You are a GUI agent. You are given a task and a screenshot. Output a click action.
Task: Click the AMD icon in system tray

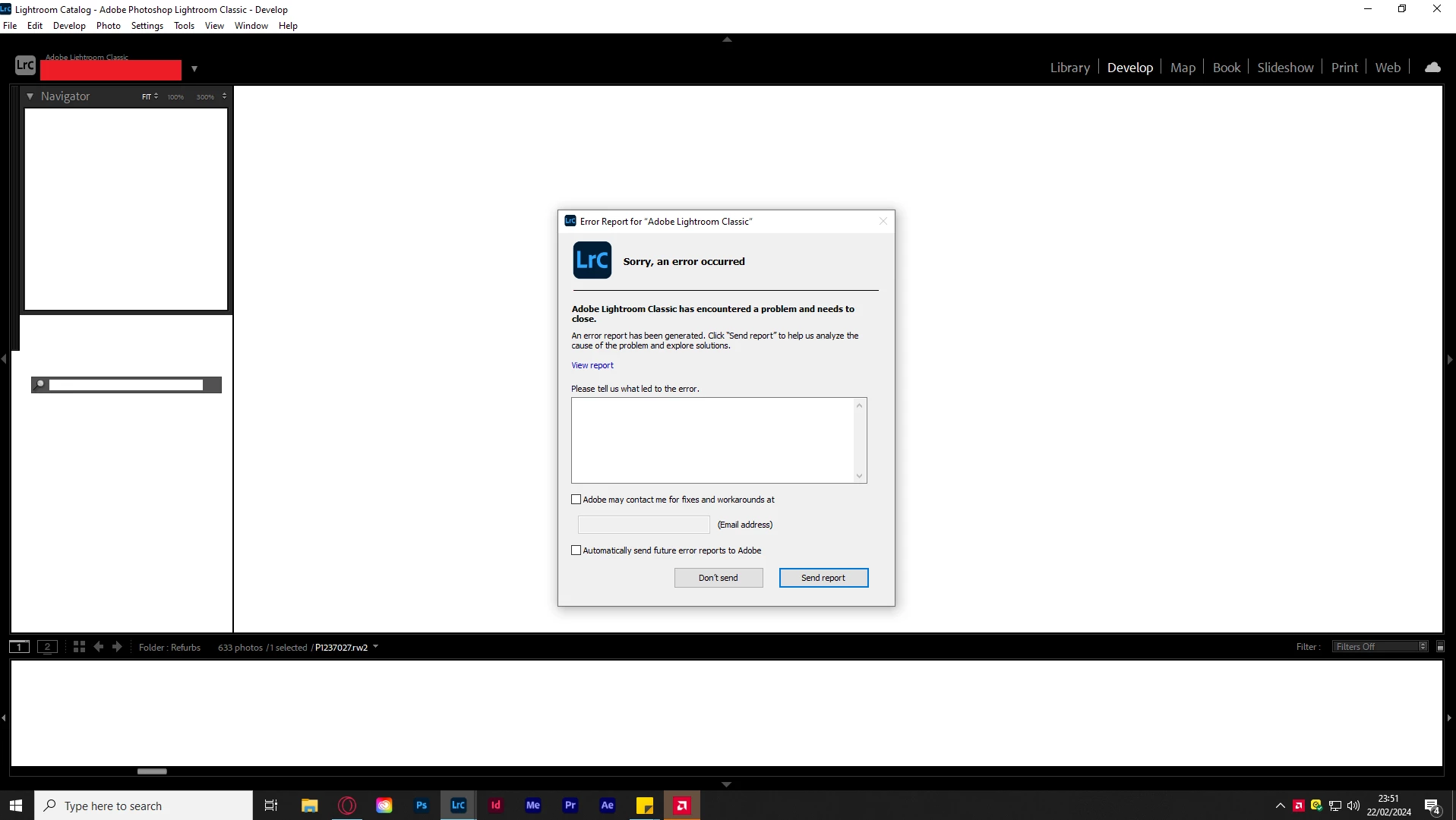[x=1299, y=806]
